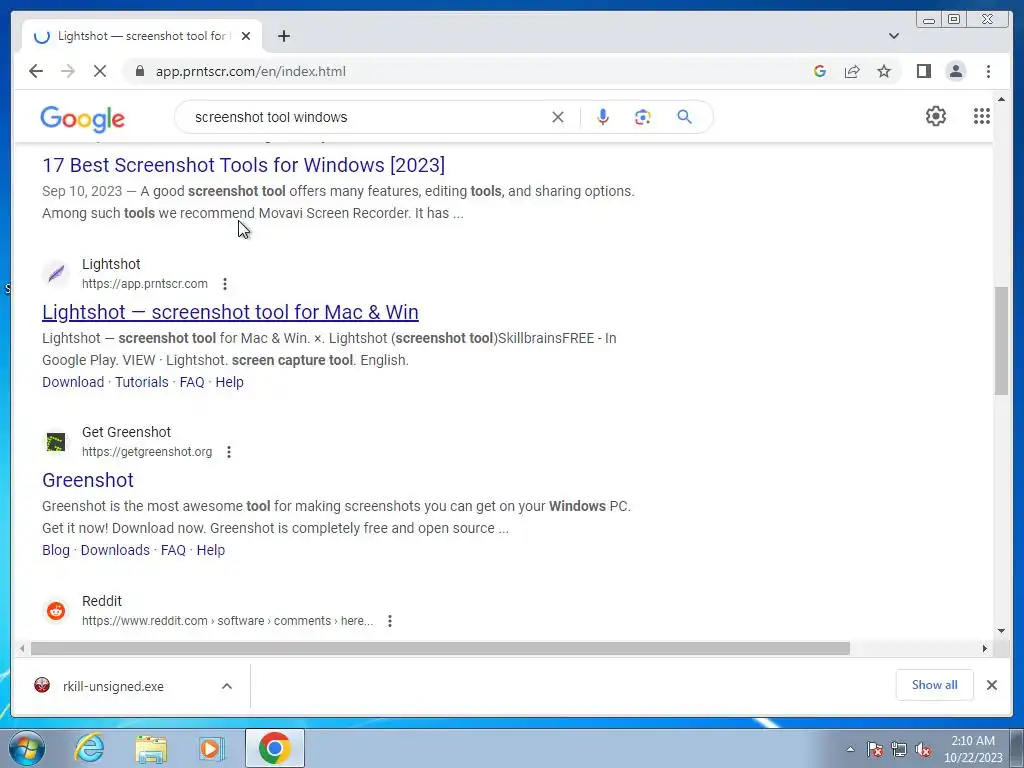
Task: Open Windows Explorer from taskbar
Action: tap(150, 748)
